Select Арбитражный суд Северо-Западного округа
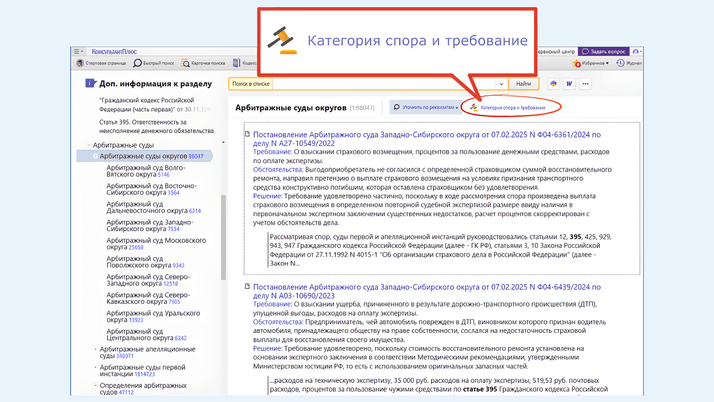 [148, 280]
